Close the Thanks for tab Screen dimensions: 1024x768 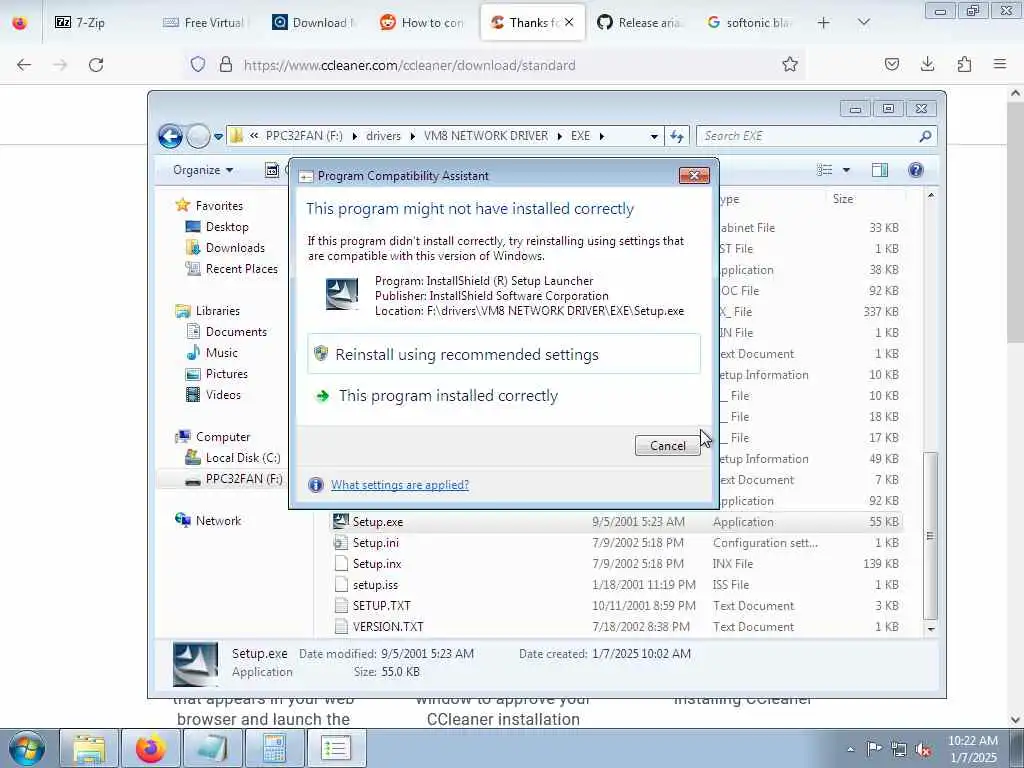point(569,23)
